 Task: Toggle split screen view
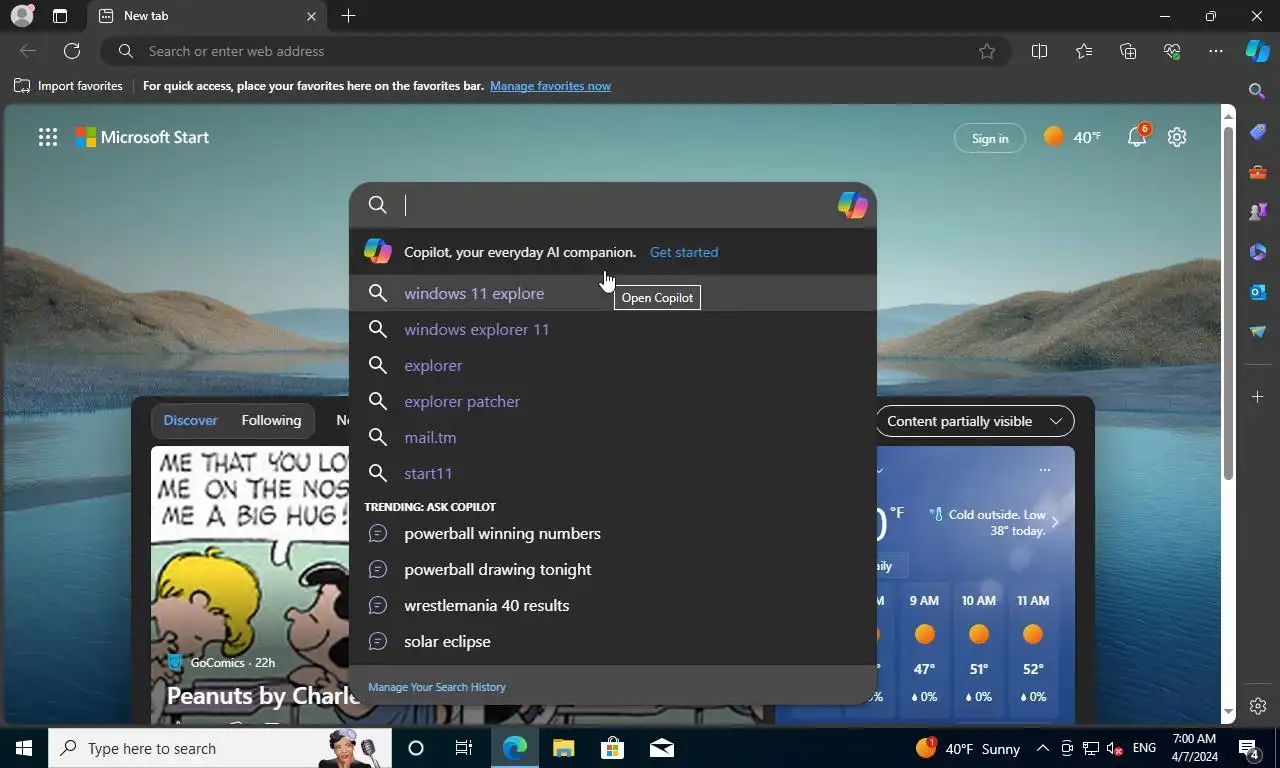(1039, 51)
